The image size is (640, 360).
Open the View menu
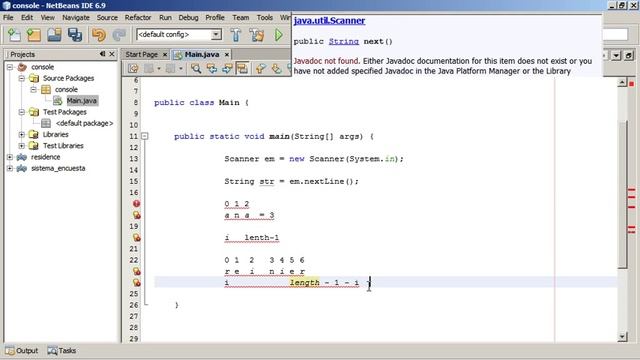click(47, 18)
